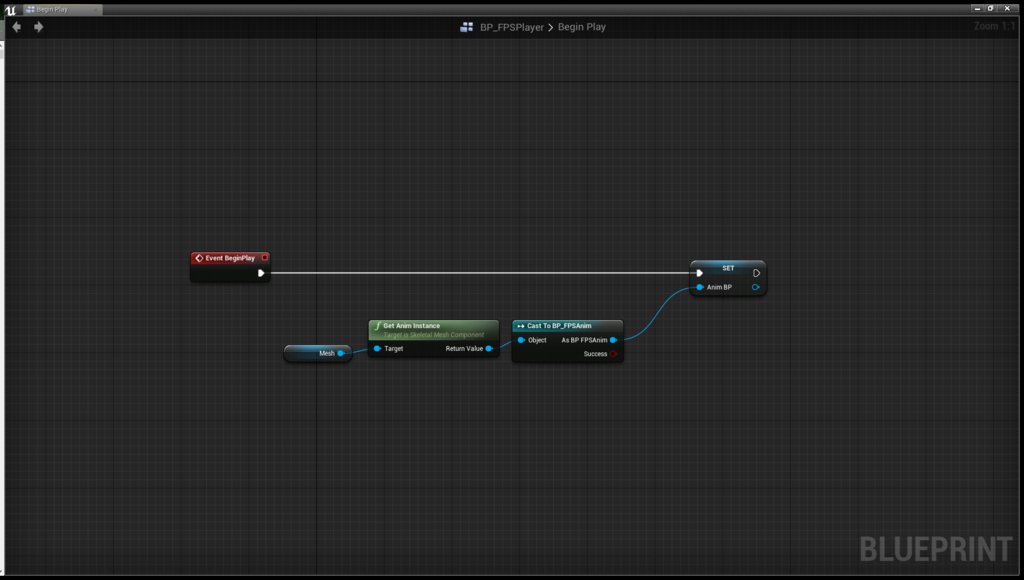Close the Begin Play tab

coord(97,9)
